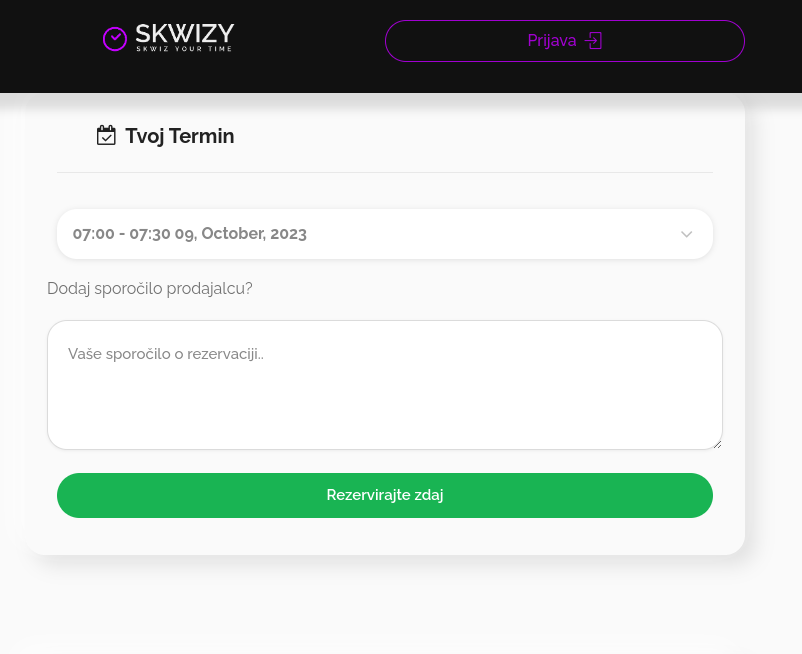Click the Skwizy clock logo icon
Screen dimensions: 802x654
pos(115,39)
